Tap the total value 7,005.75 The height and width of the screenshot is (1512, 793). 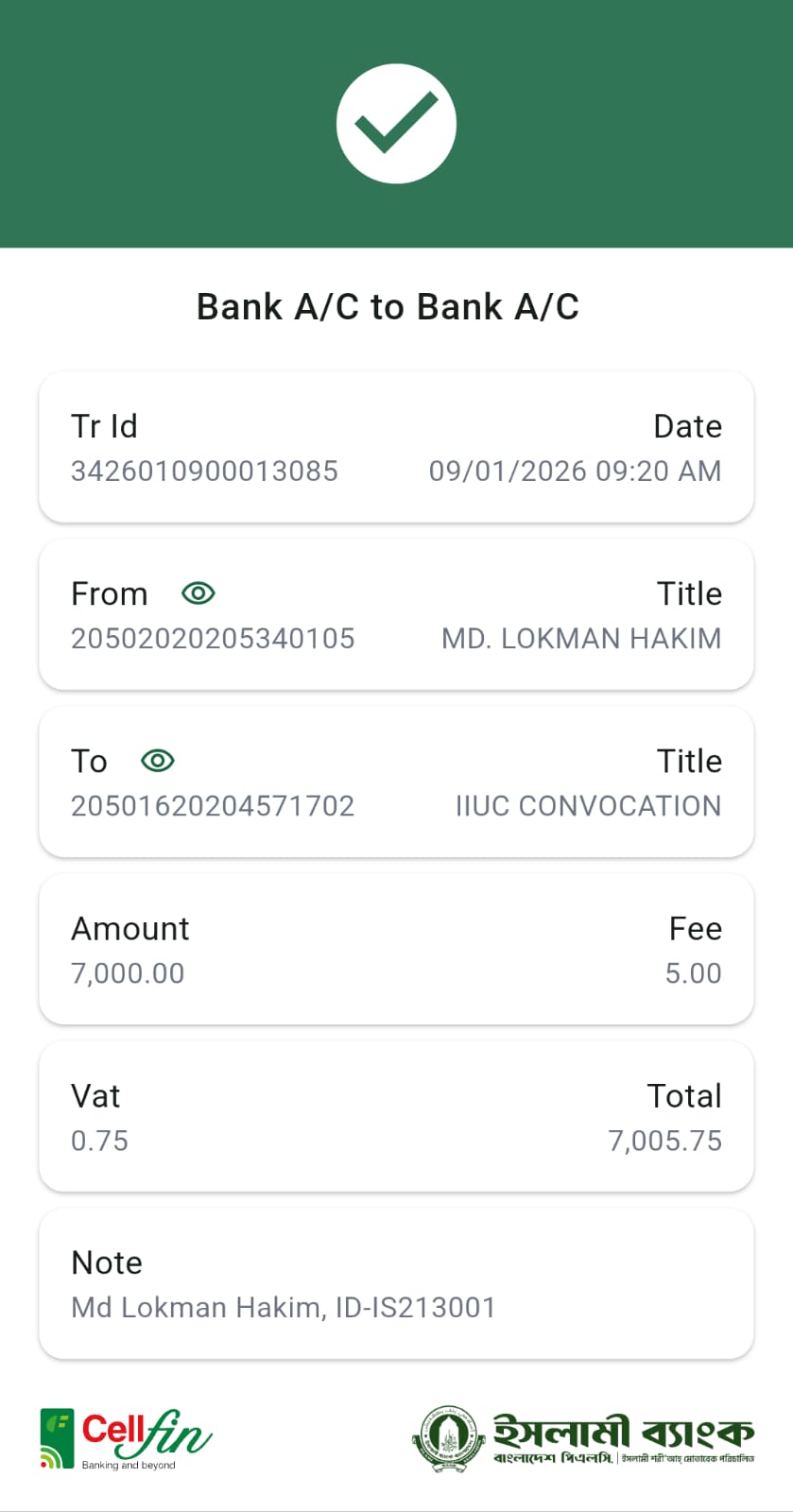664,1141
